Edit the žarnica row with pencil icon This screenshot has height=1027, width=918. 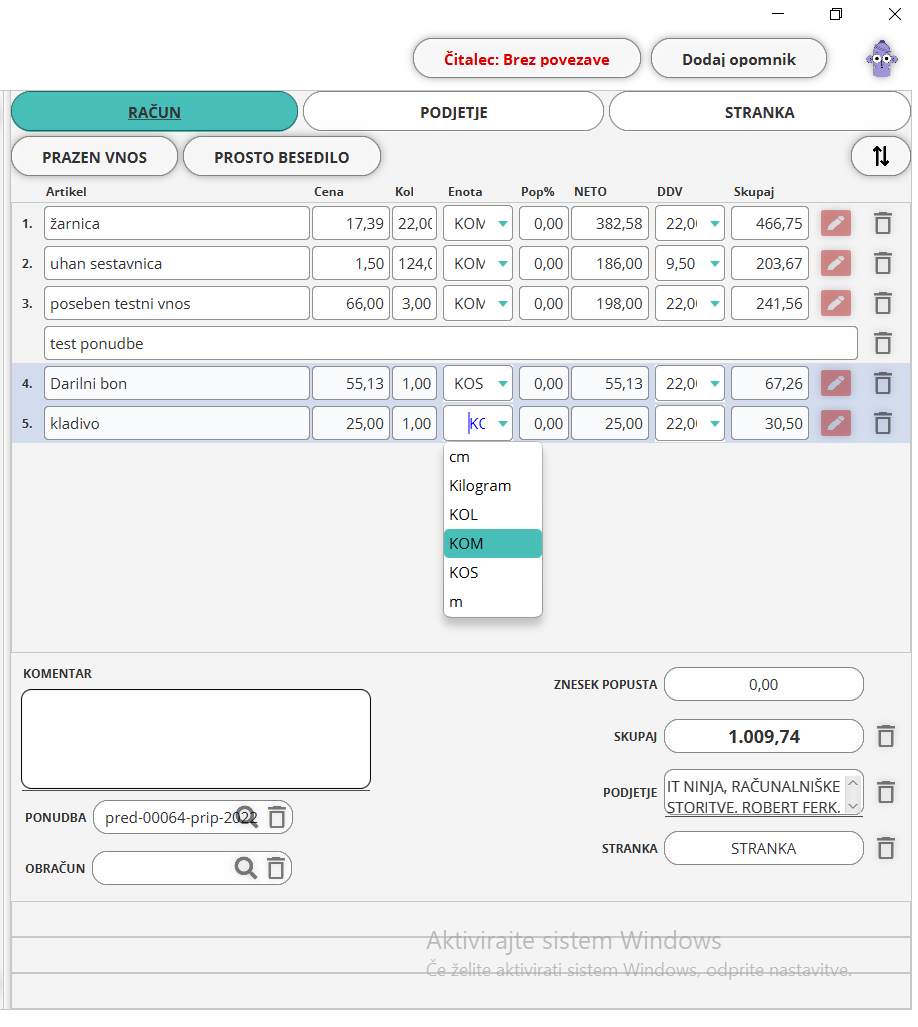pos(835,223)
